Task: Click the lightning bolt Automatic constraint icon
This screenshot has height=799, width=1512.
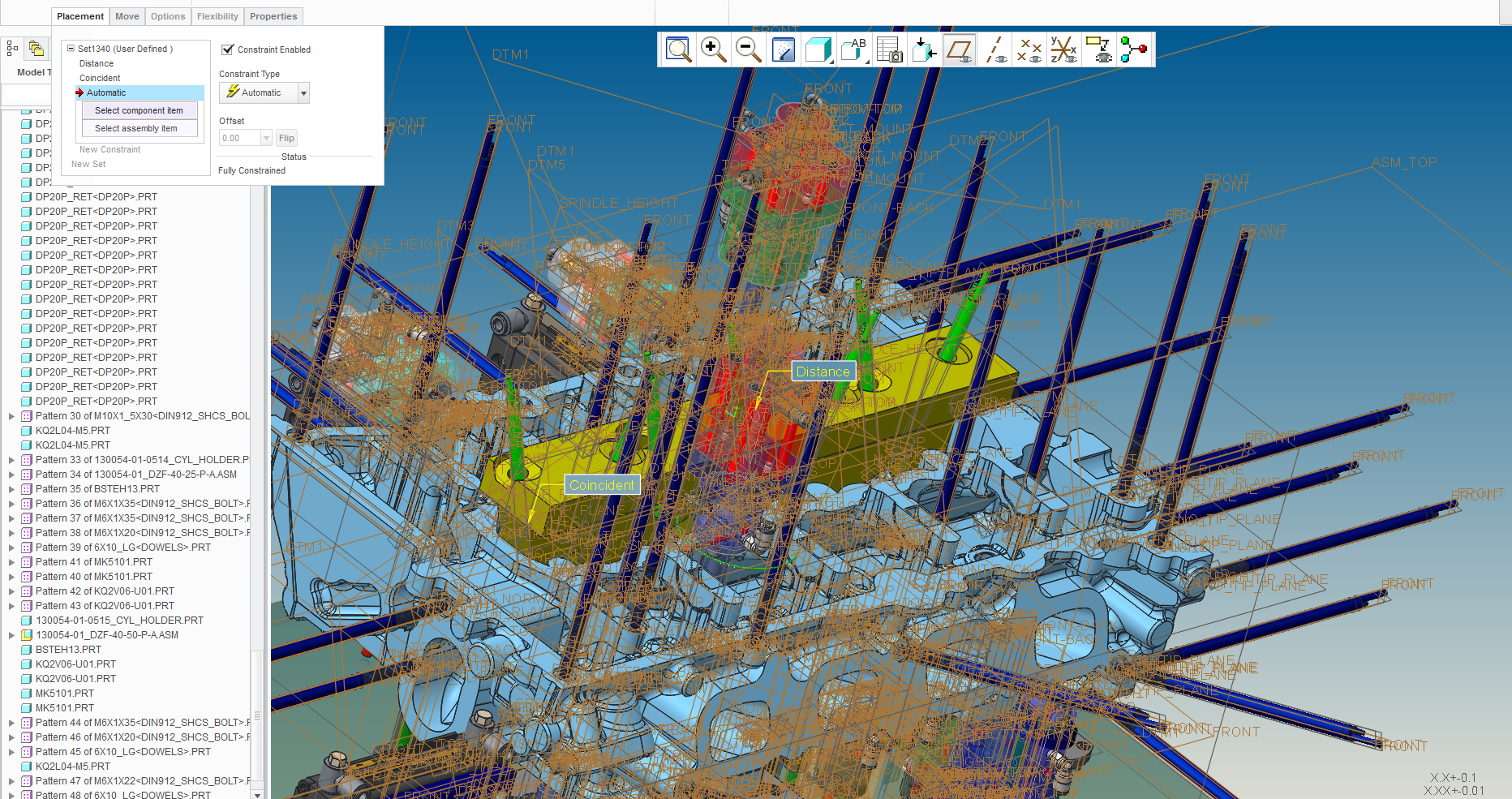Action: (x=233, y=92)
